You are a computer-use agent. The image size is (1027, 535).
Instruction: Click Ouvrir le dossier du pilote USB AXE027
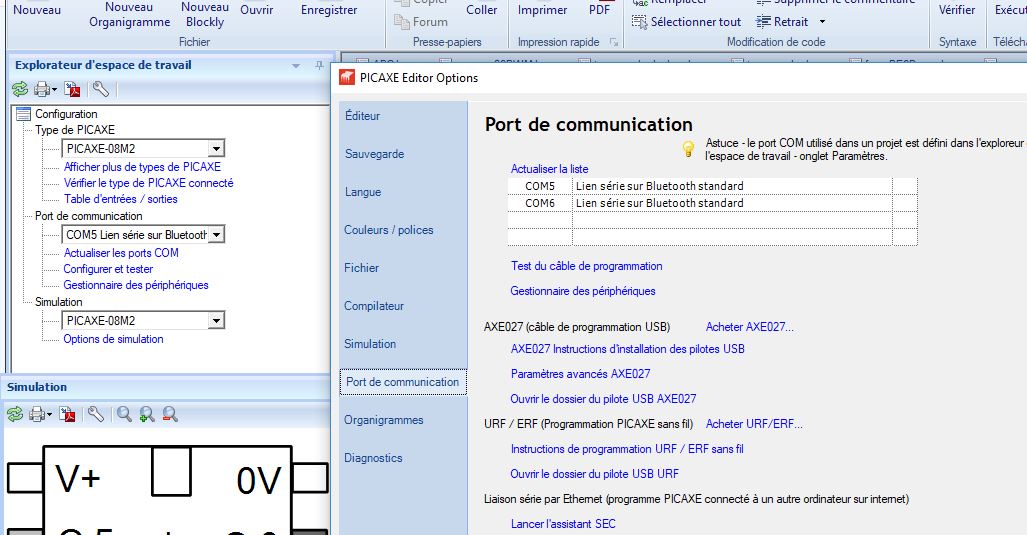pyautogui.click(x=603, y=399)
